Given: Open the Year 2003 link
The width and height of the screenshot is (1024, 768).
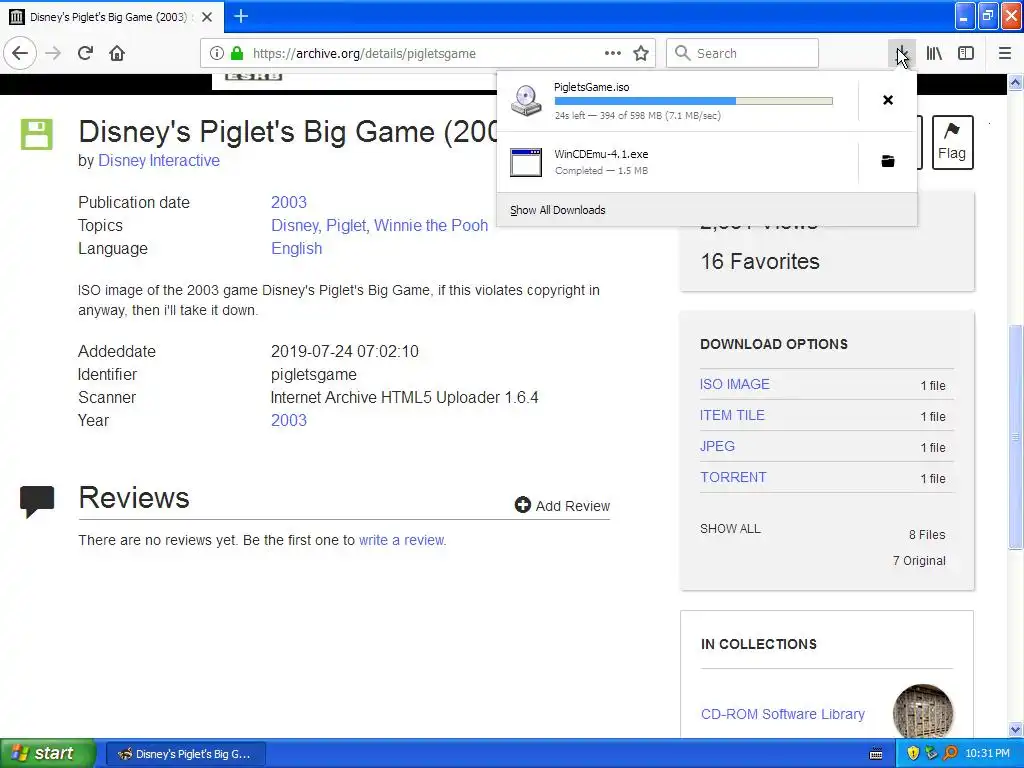Looking at the screenshot, I should 289,421.
